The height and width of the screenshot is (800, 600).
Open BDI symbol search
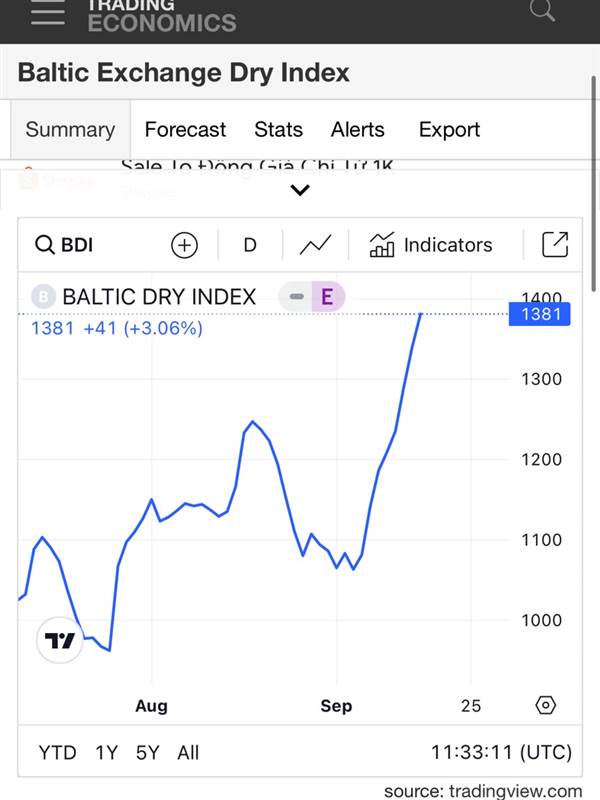click(64, 245)
